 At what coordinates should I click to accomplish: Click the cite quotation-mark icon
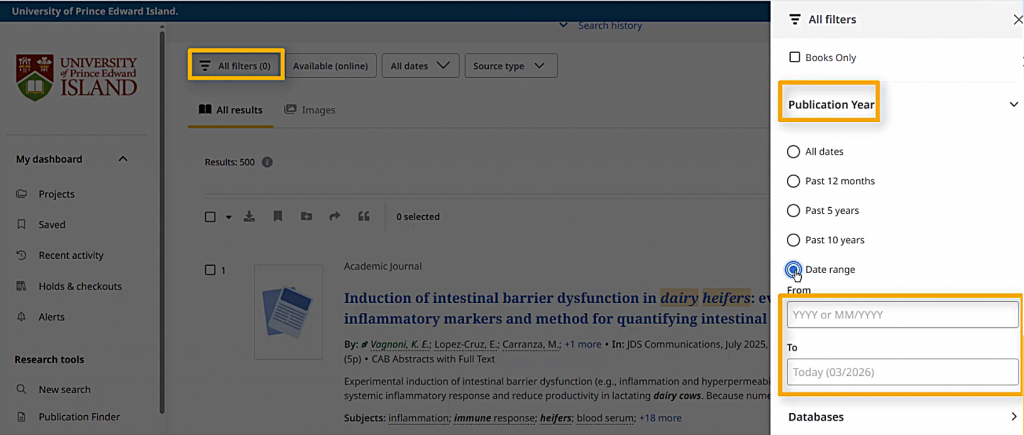pos(364,216)
